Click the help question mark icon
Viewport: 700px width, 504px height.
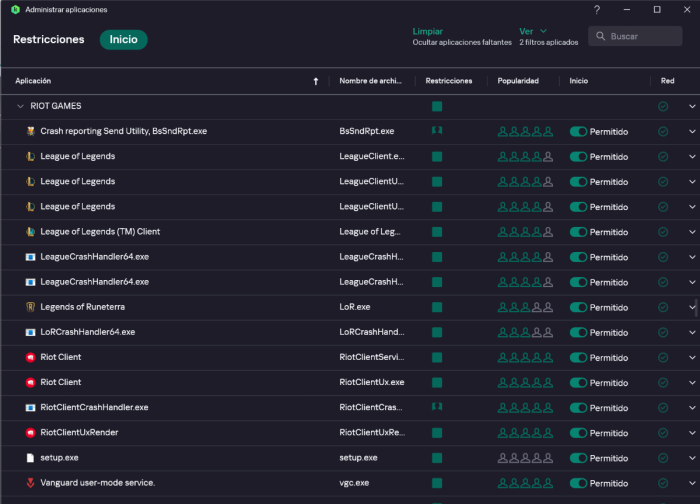[597, 10]
